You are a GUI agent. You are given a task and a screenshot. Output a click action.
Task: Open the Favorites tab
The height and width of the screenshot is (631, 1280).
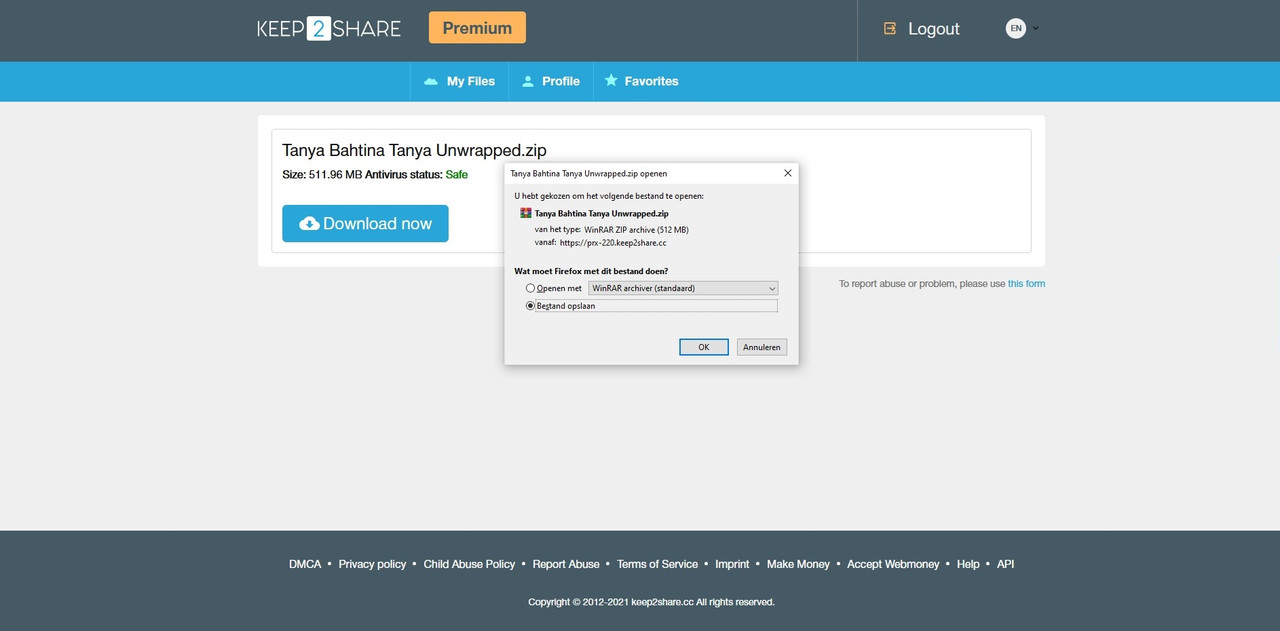[641, 81]
